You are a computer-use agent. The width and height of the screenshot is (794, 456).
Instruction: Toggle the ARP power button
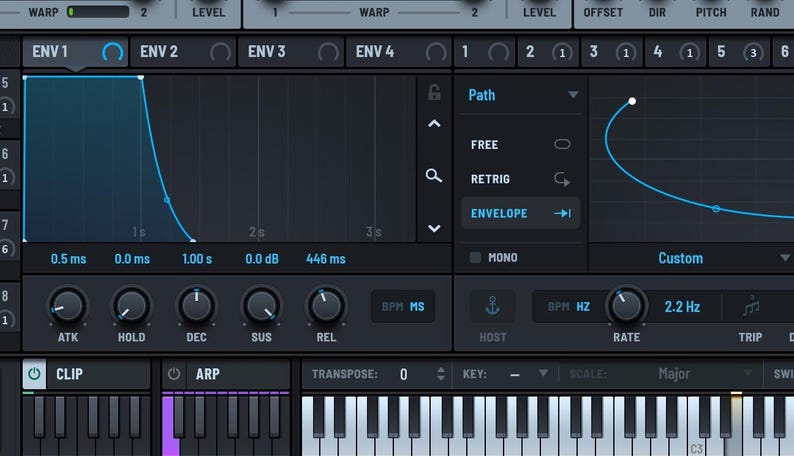tap(174, 374)
